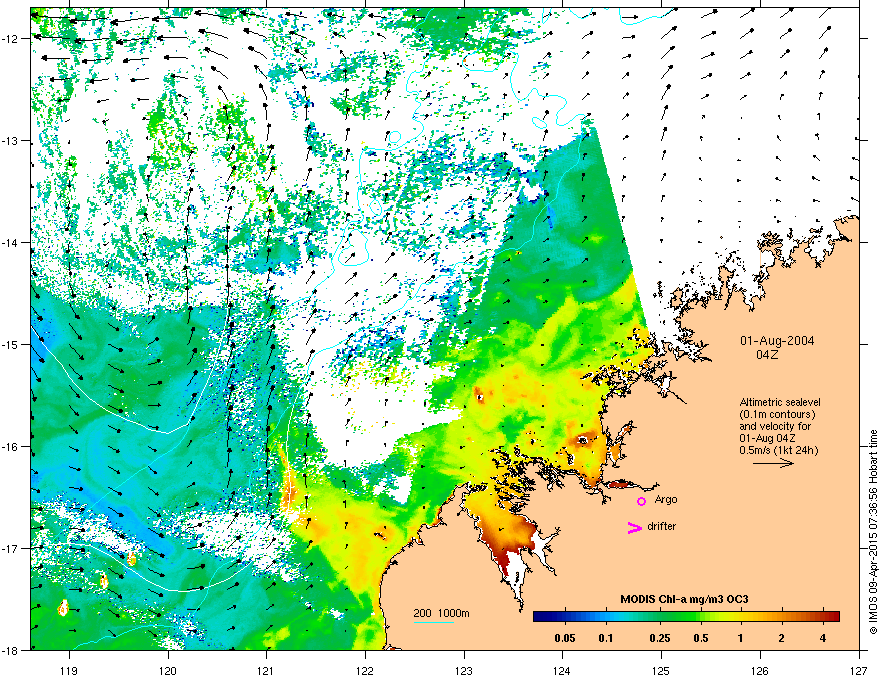Click the "MODIS Chl-a mg/m3 OC3" title

684,599
